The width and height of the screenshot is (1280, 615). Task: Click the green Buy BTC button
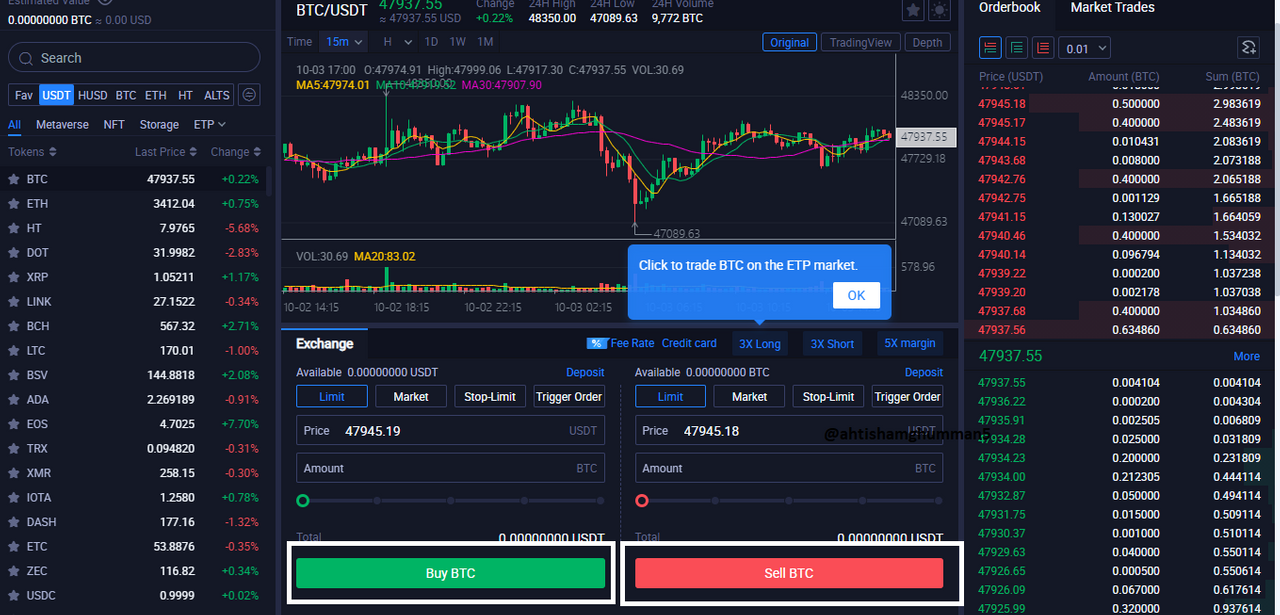[x=450, y=573]
